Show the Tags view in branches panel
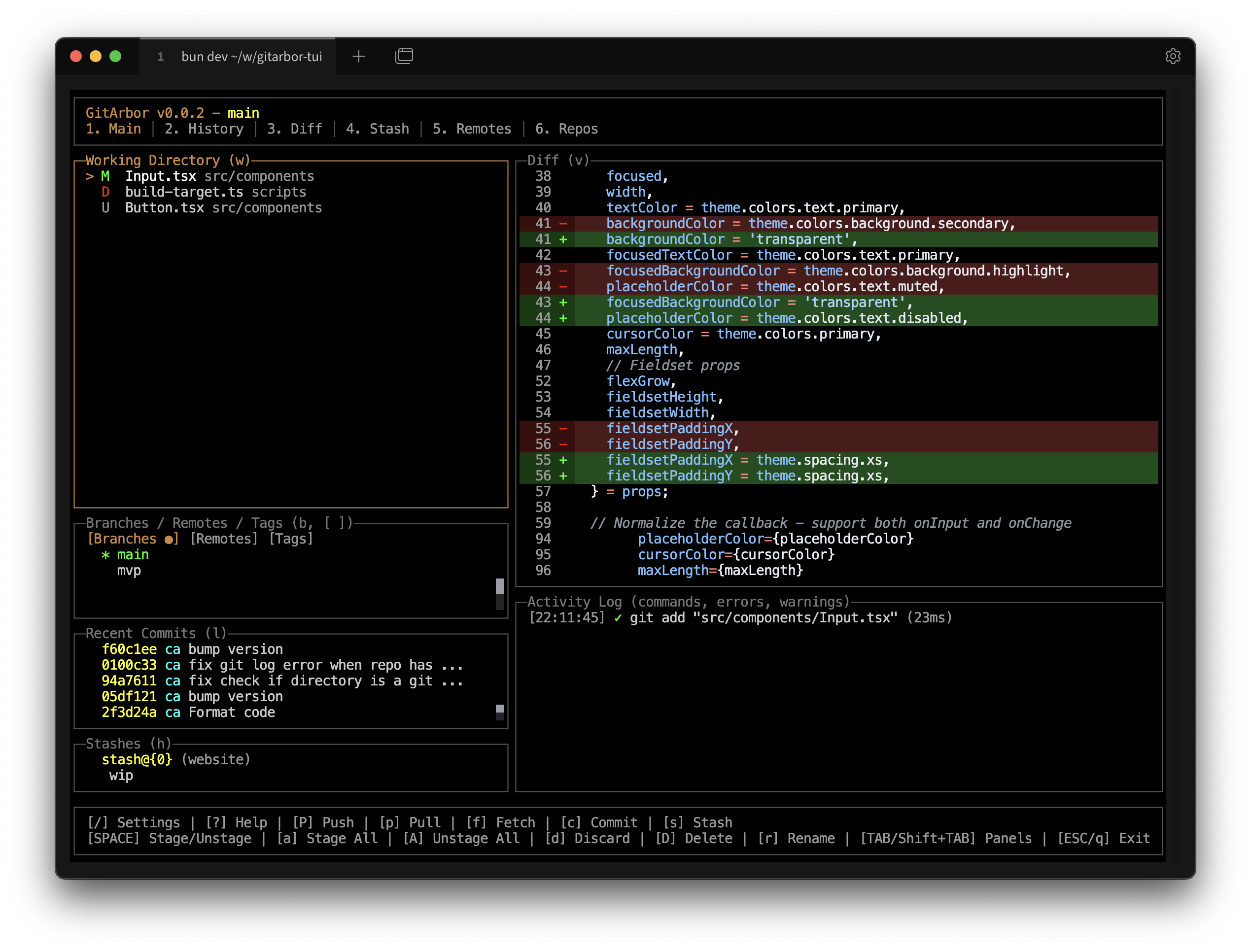The image size is (1251, 952). pos(291,538)
